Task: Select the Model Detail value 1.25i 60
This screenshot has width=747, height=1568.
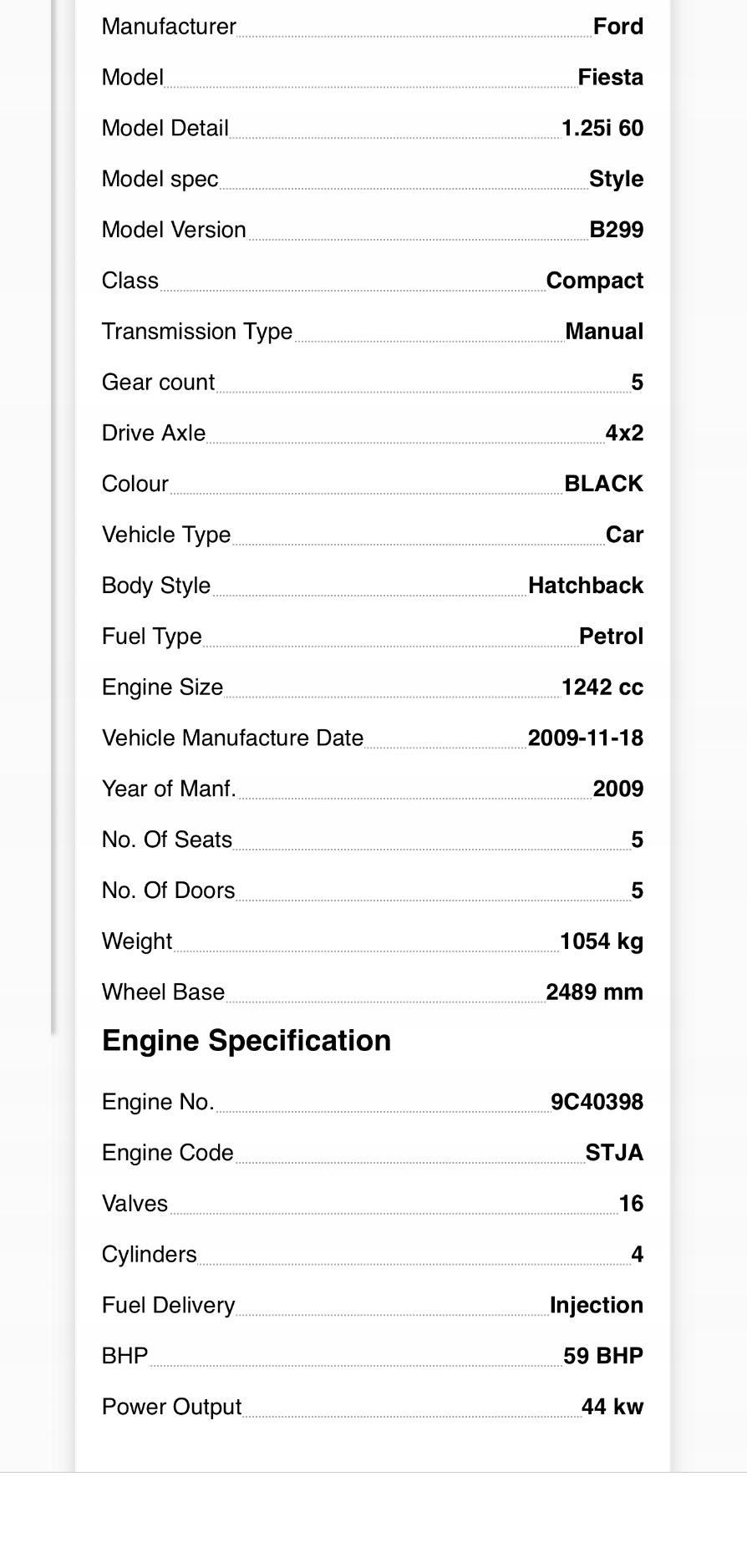Action: [602, 129]
